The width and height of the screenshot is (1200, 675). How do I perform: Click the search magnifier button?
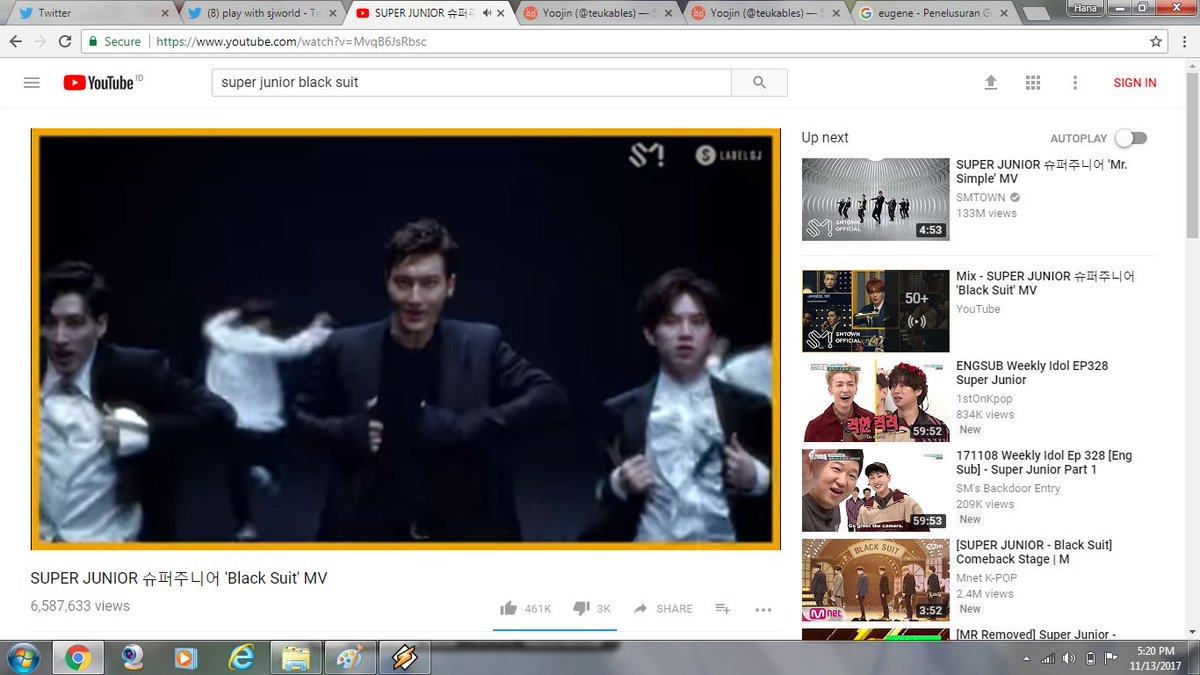(759, 83)
